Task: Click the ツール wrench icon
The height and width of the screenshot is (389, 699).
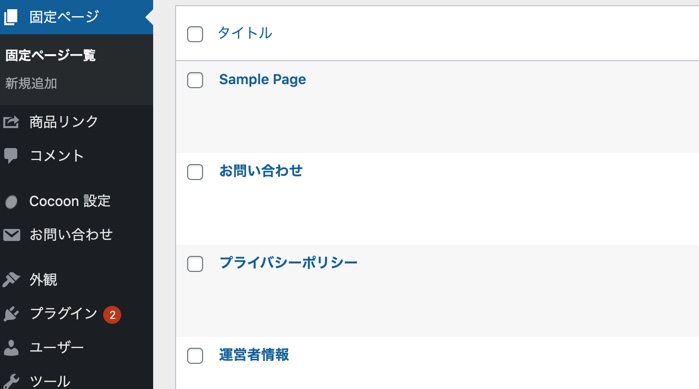Action: click(11, 381)
